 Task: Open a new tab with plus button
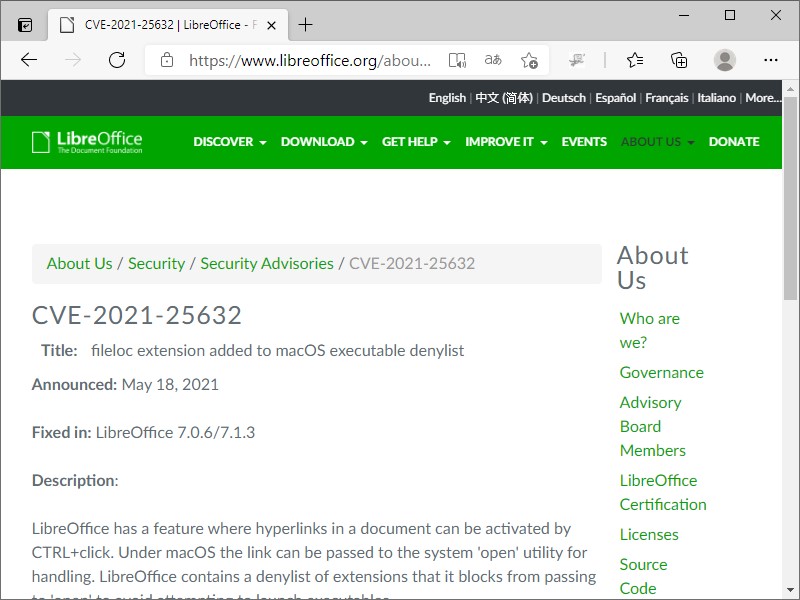pyautogui.click(x=305, y=24)
